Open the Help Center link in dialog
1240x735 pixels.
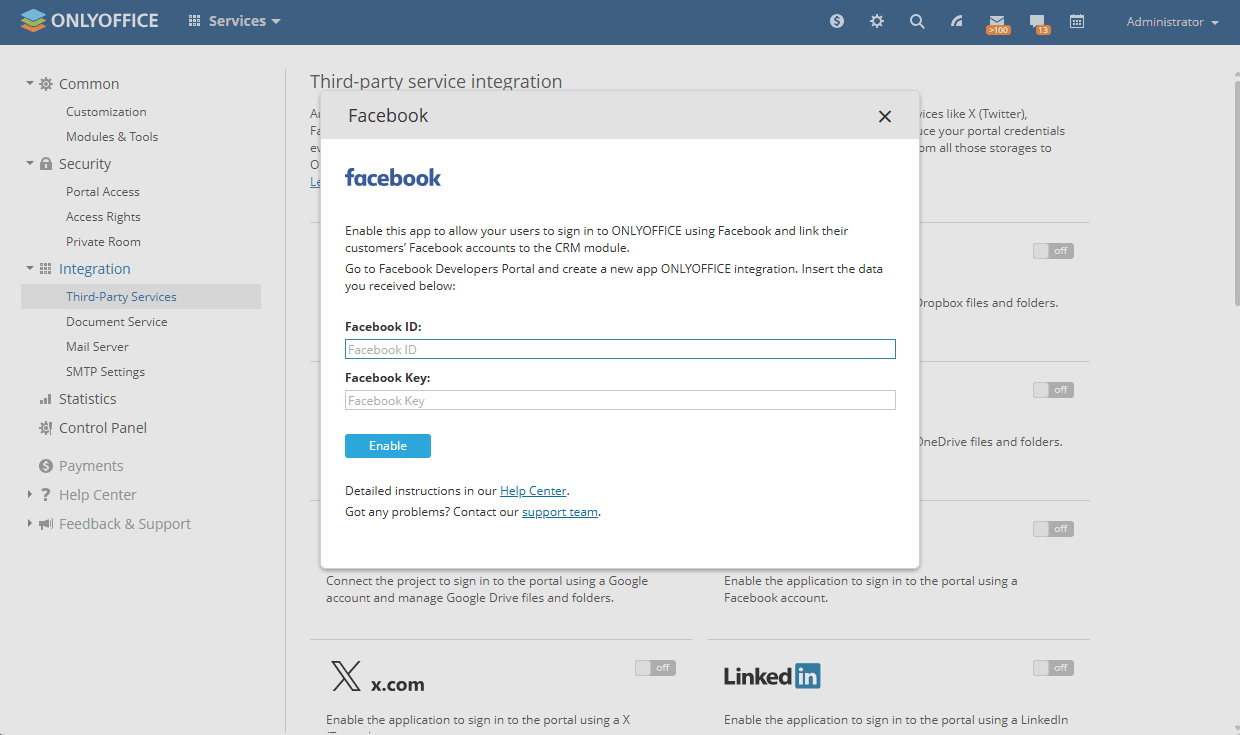pos(533,491)
